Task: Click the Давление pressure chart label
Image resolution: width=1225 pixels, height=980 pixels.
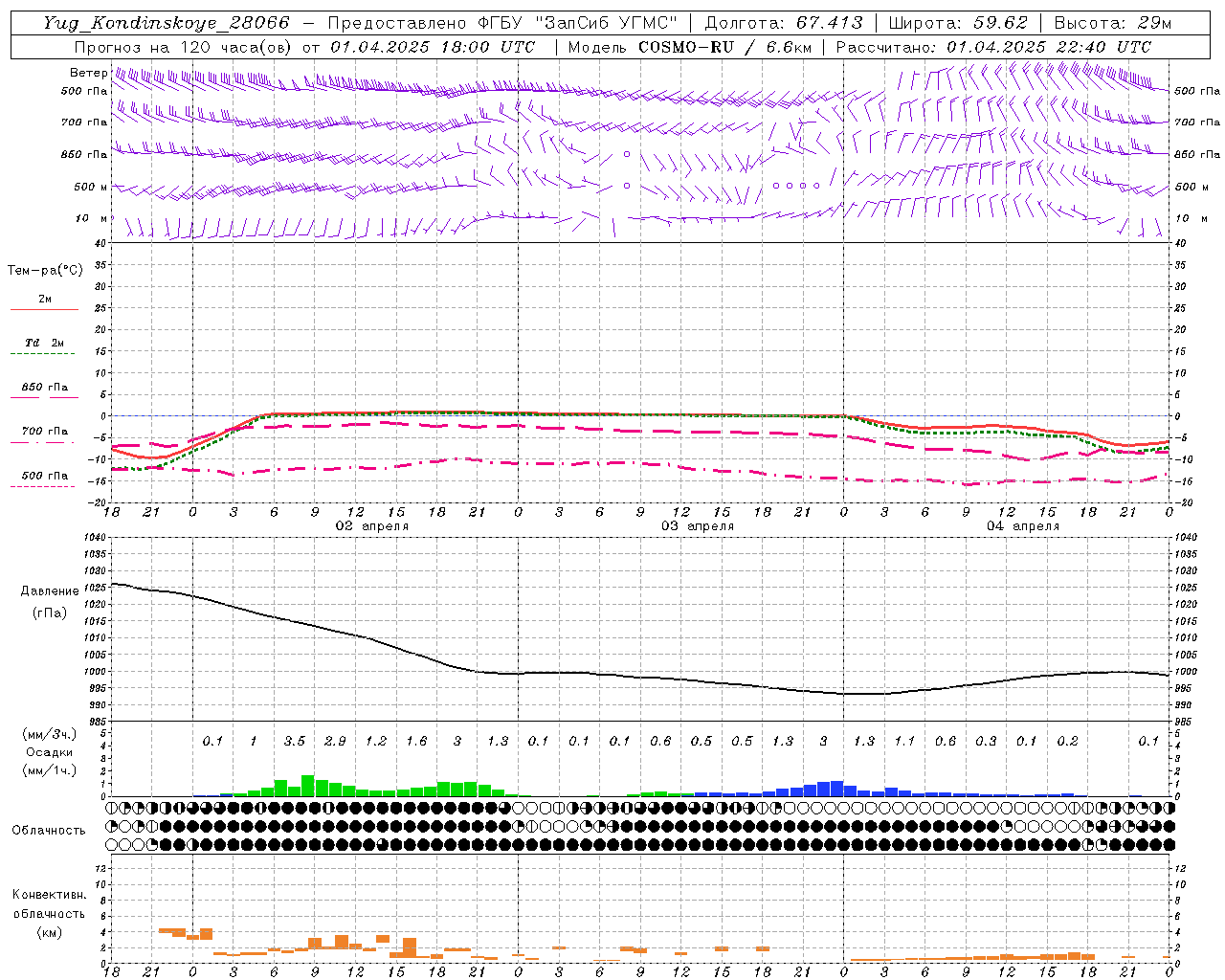Action: coord(50,590)
